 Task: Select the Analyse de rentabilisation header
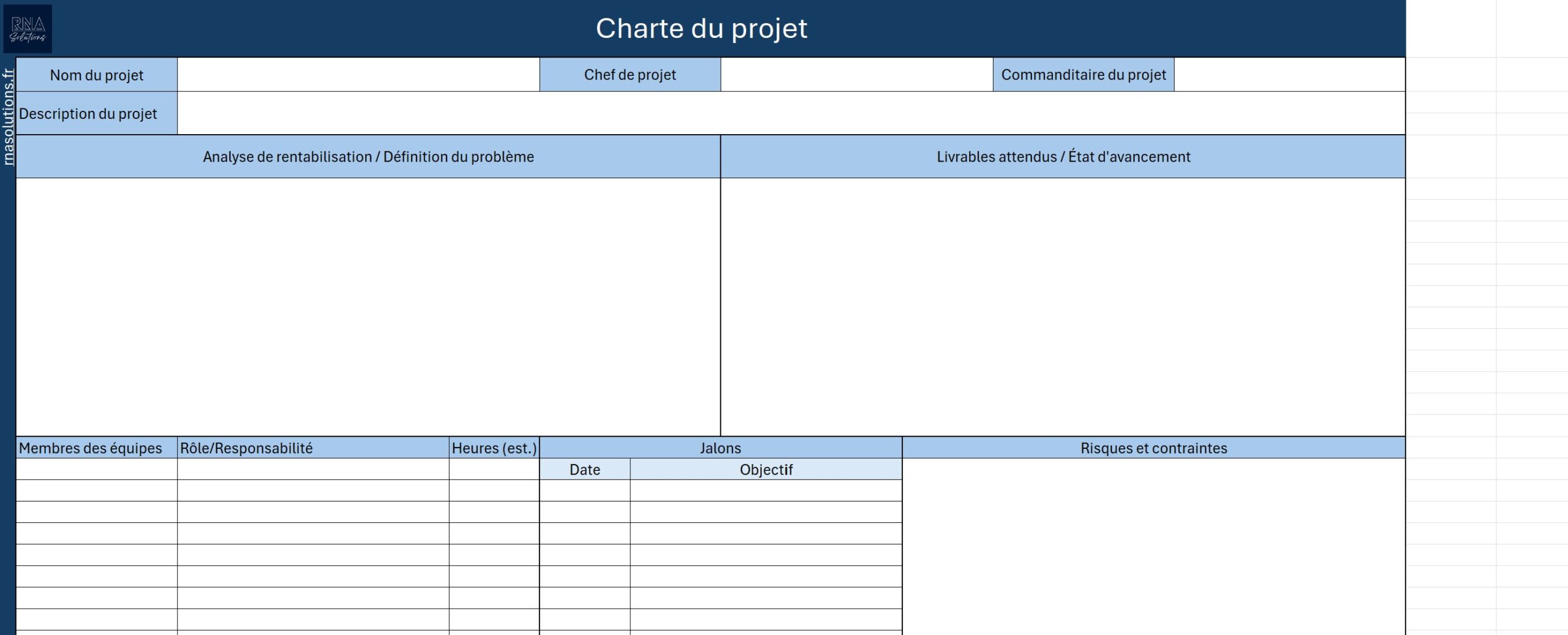tap(368, 157)
